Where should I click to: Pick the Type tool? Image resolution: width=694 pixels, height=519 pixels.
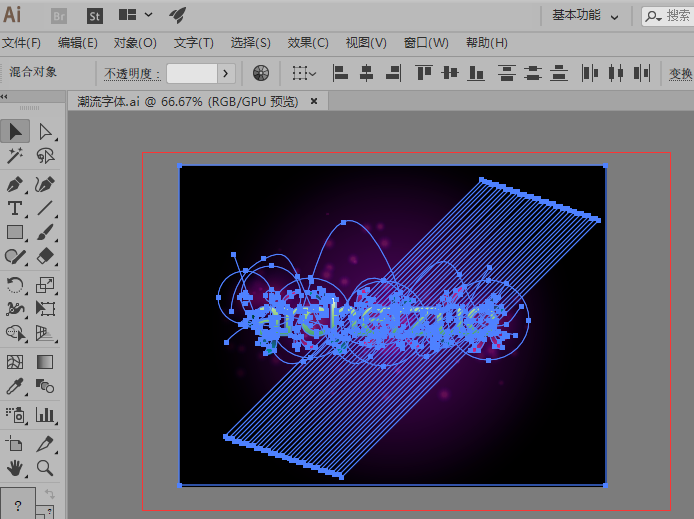pyautogui.click(x=15, y=208)
